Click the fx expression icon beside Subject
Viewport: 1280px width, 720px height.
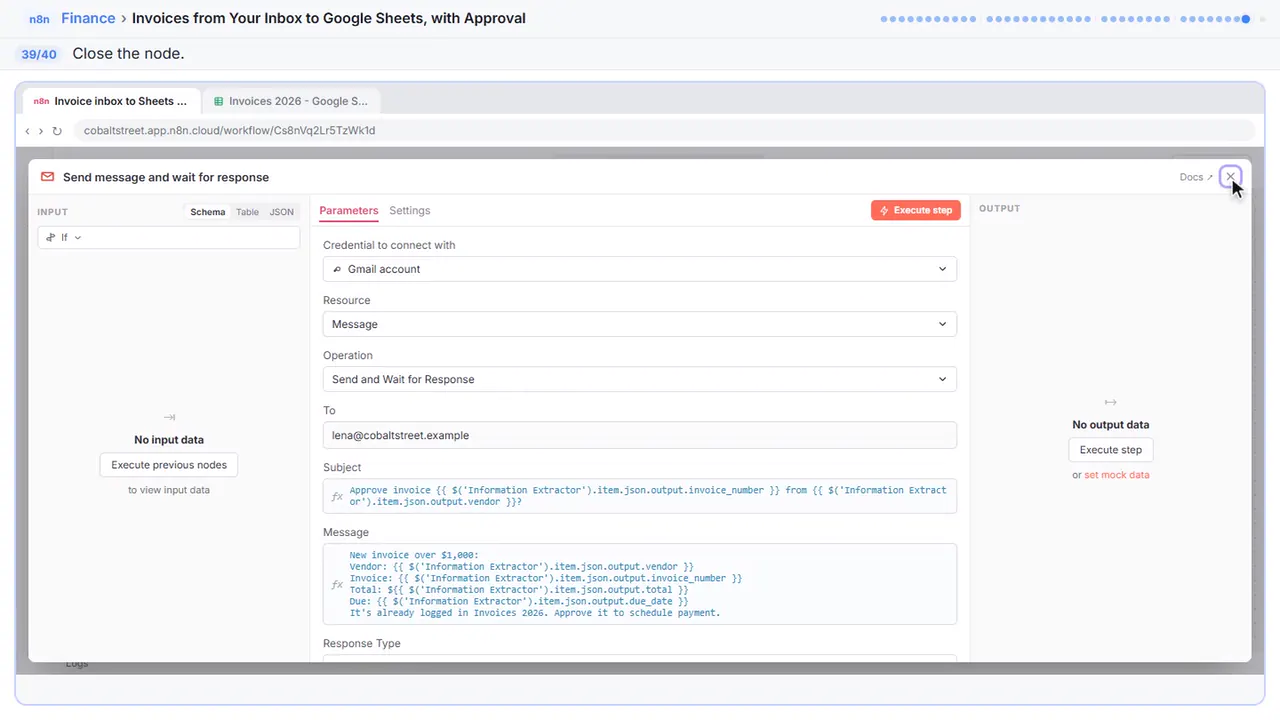337,497
